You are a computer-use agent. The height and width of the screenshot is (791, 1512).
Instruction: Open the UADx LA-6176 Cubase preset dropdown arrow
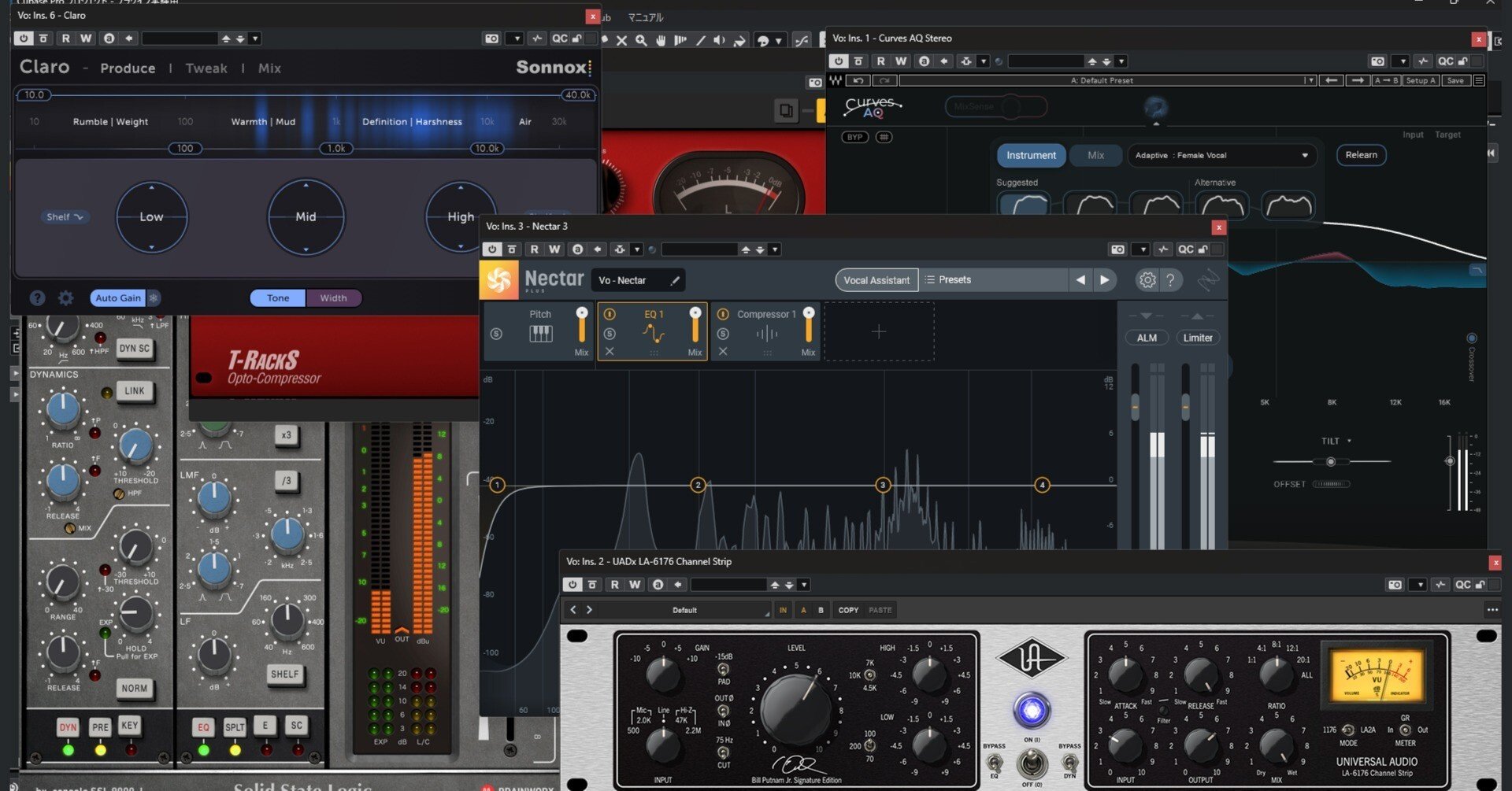pos(804,585)
